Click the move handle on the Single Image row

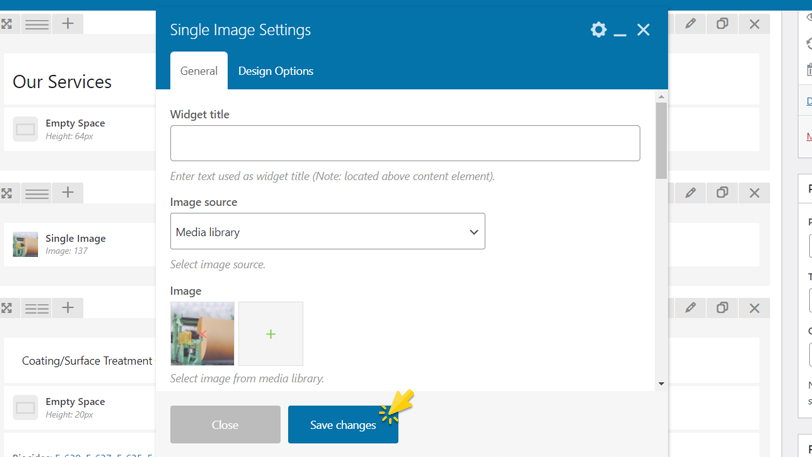coord(7,193)
